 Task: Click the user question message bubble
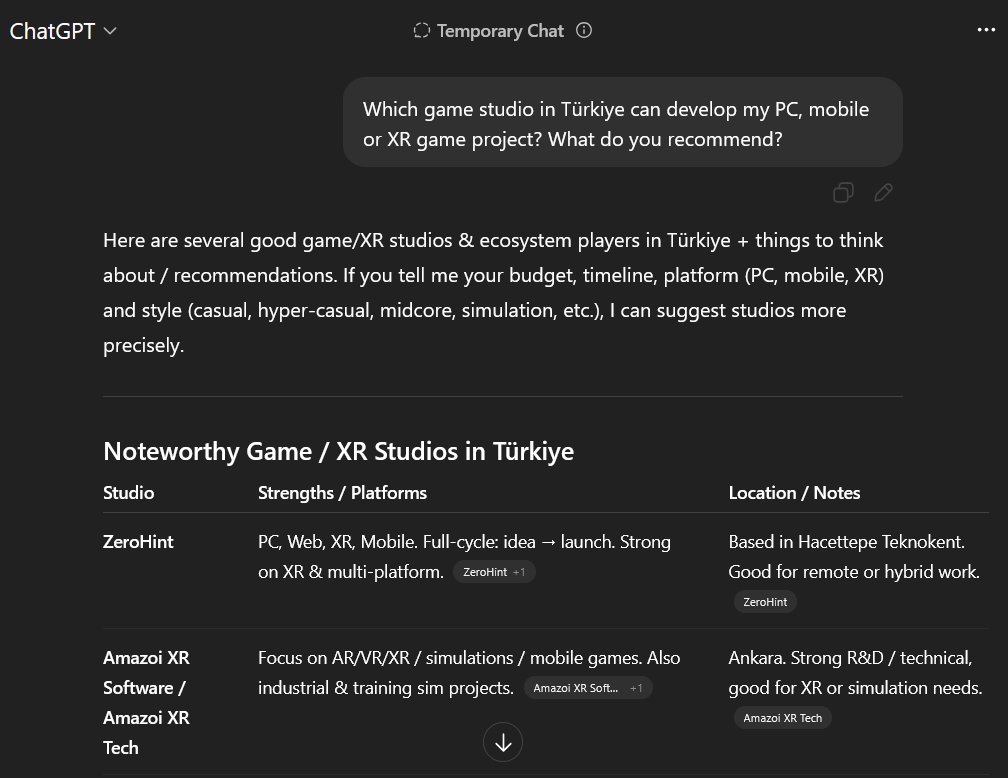tap(622, 123)
